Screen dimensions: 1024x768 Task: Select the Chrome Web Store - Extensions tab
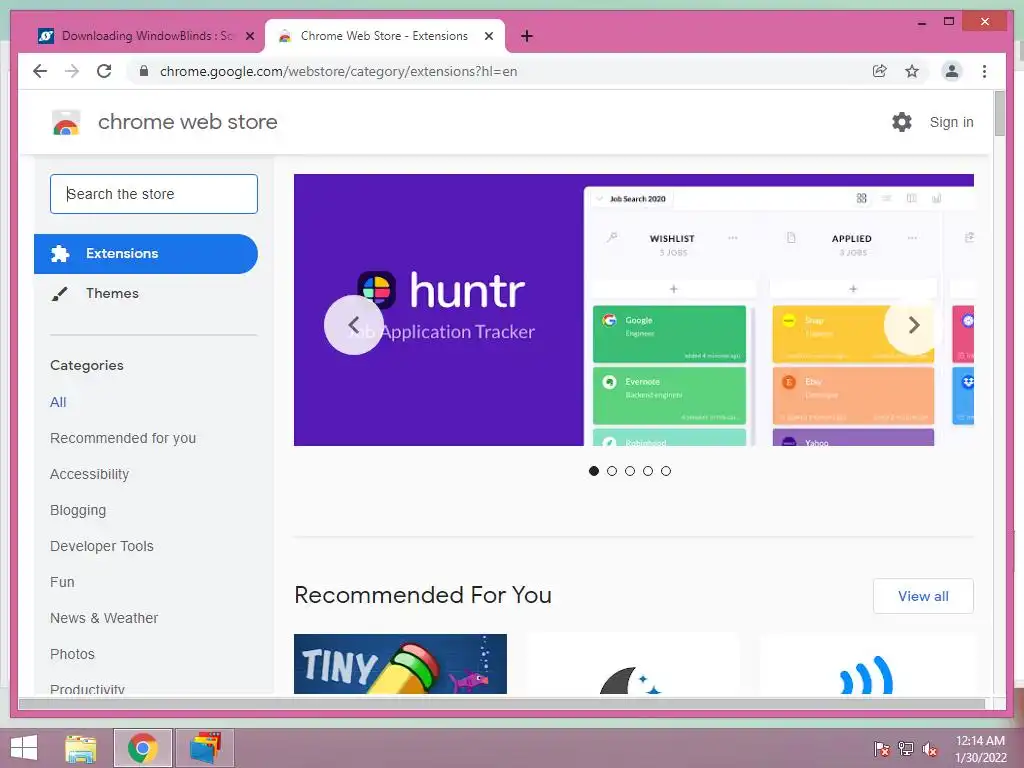pos(384,36)
